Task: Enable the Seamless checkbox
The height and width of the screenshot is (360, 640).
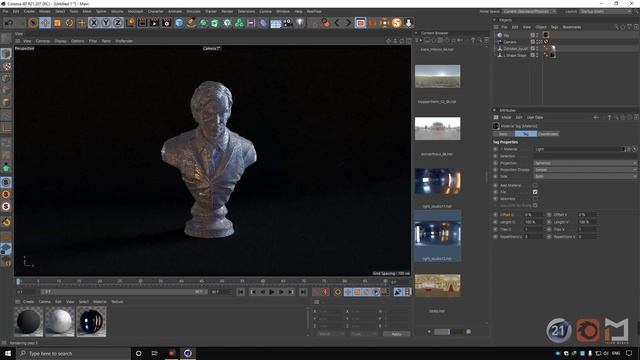Action: point(535,199)
